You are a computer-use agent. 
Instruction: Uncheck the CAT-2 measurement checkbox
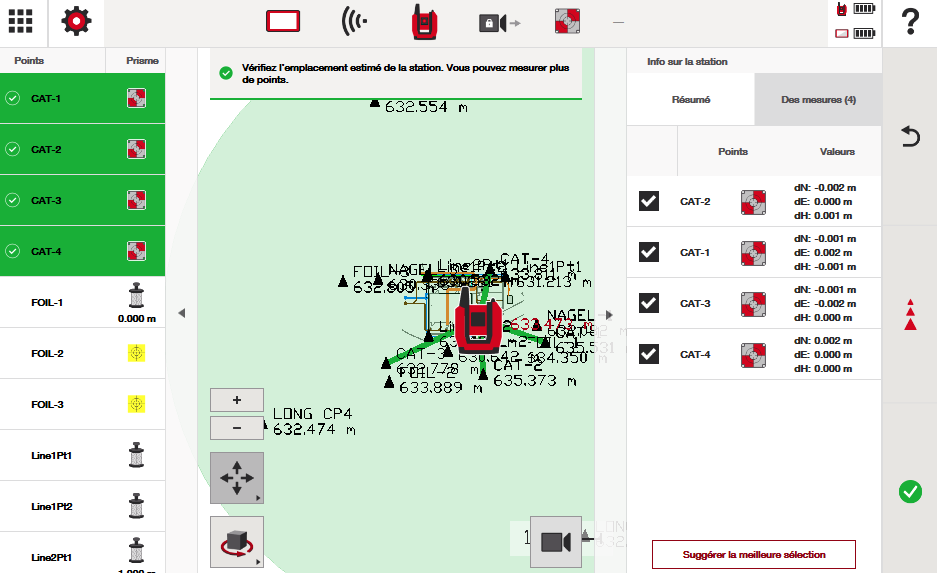click(649, 202)
